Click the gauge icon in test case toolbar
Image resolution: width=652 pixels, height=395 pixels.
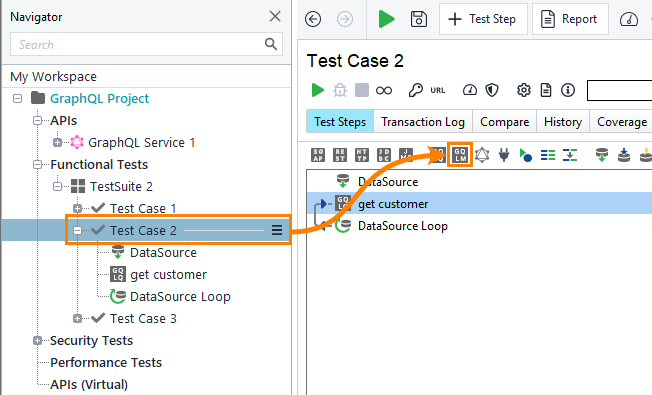[x=470, y=90]
